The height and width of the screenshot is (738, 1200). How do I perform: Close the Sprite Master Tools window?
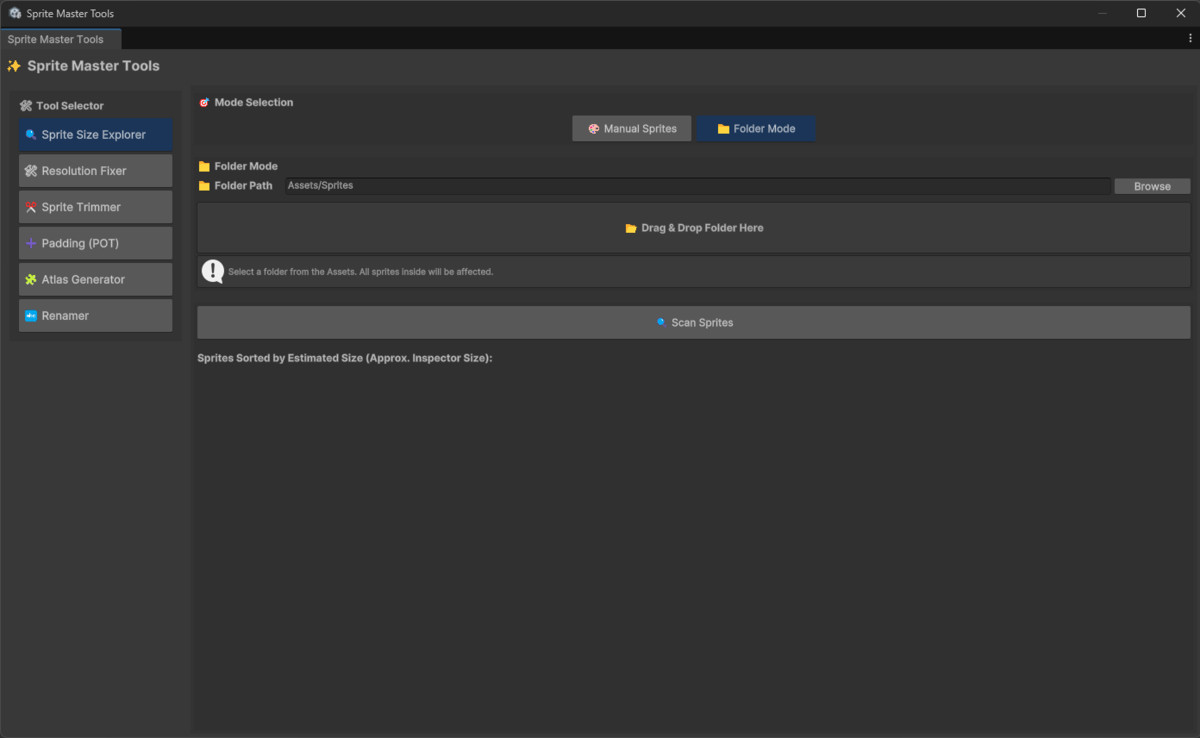tap(1180, 13)
